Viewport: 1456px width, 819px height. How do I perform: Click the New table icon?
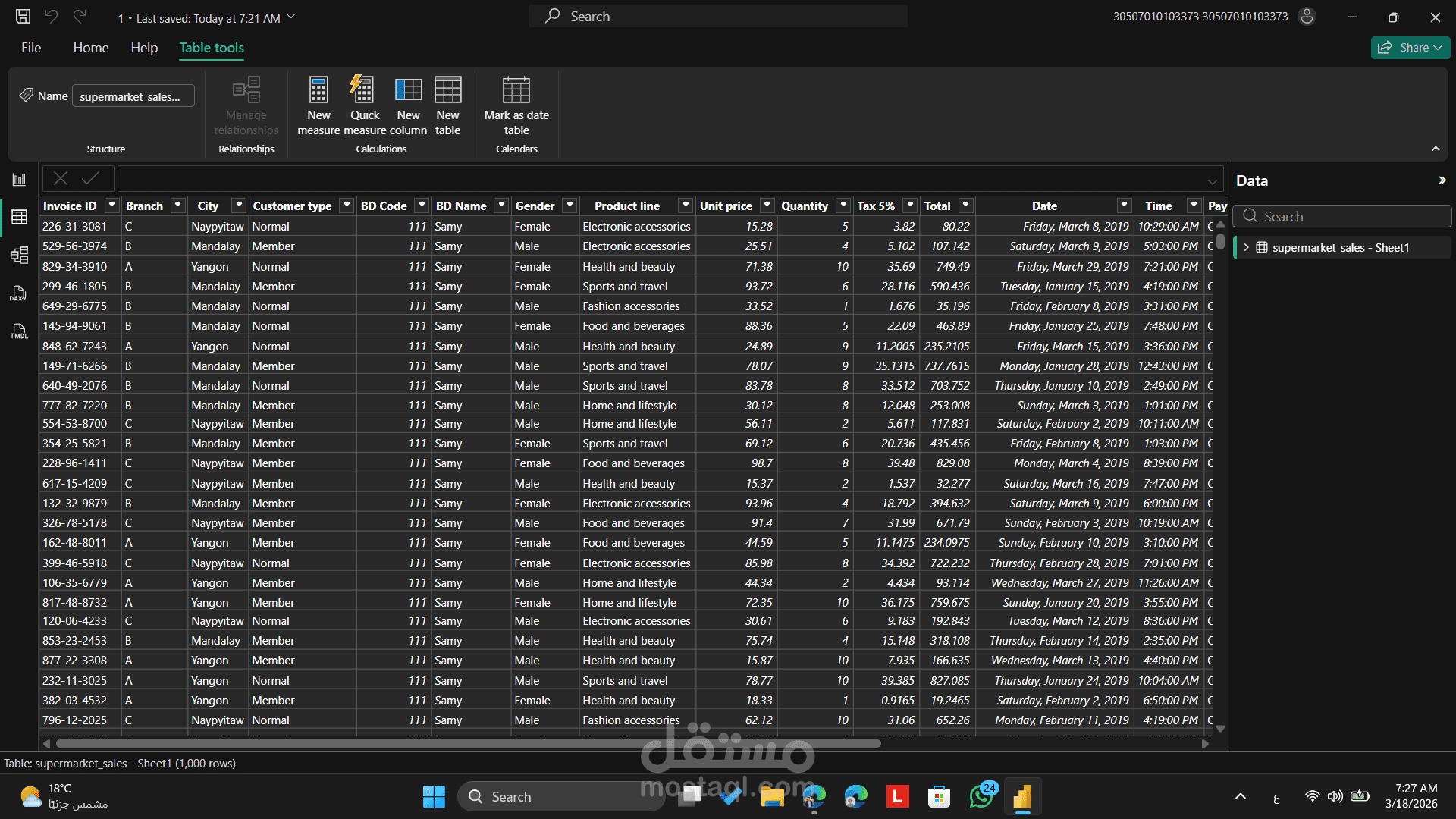tap(447, 91)
